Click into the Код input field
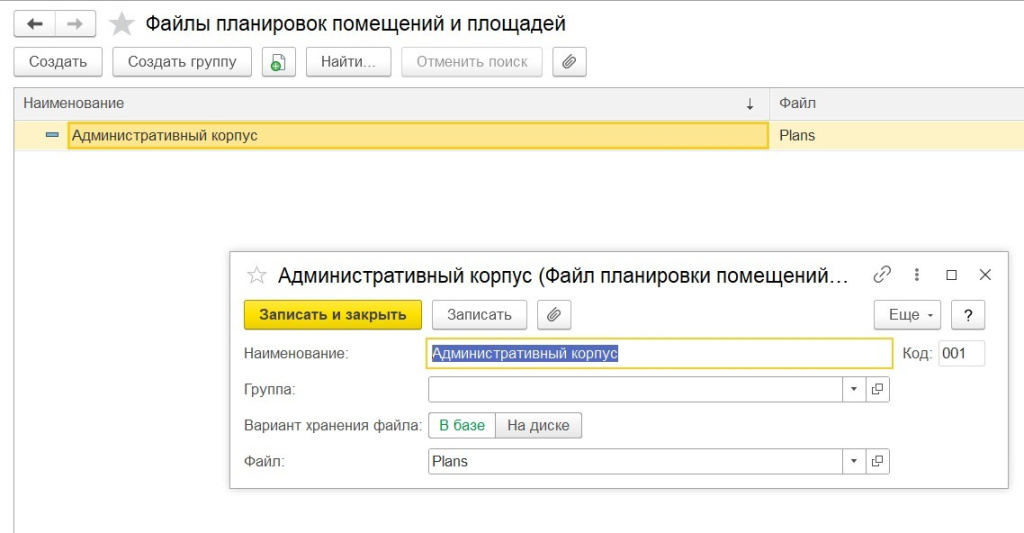This screenshot has height=533, width=1024. (x=961, y=353)
